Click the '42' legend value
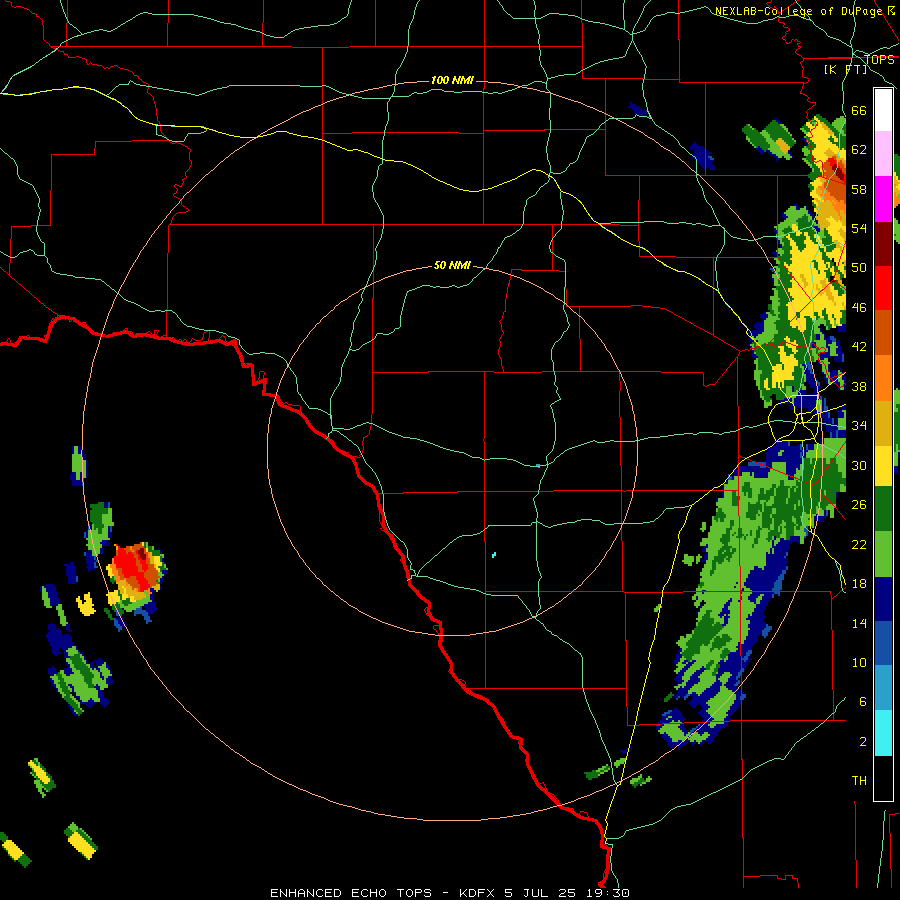 point(859,347)
